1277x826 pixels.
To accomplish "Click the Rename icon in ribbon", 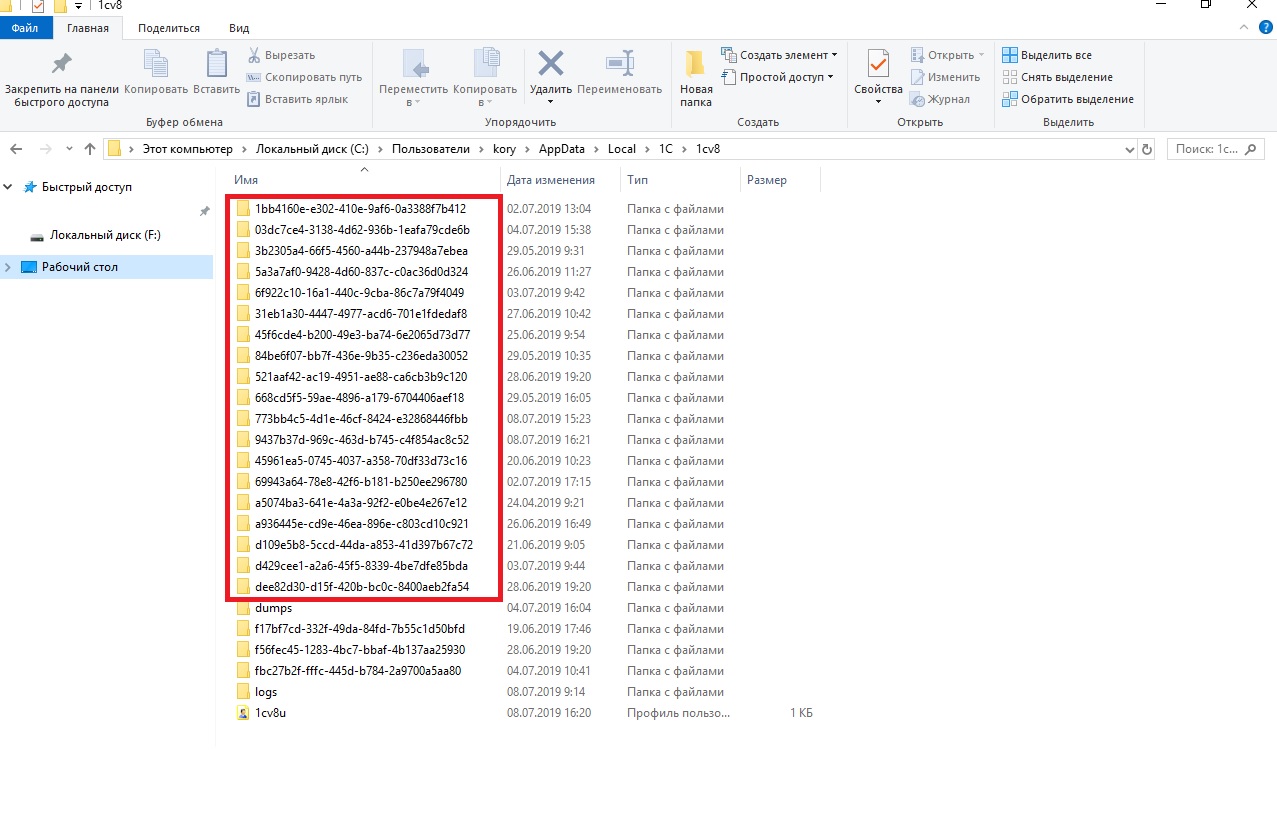I will pos(619,65).
